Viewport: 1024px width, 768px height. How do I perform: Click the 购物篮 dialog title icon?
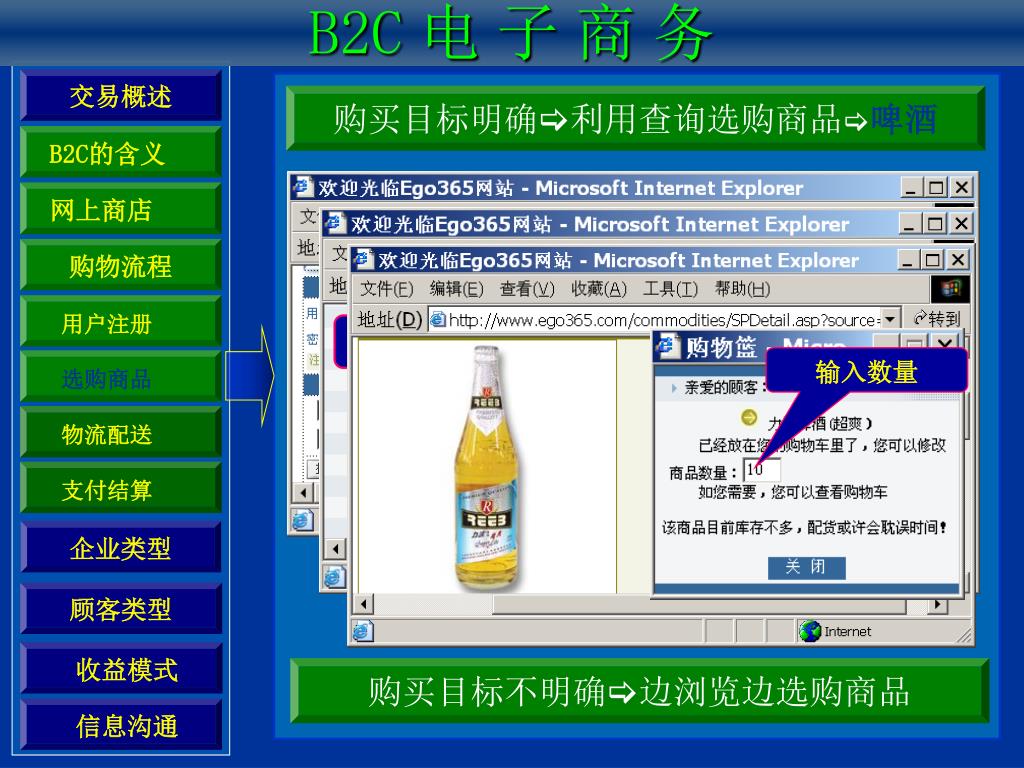pos(667,345)
